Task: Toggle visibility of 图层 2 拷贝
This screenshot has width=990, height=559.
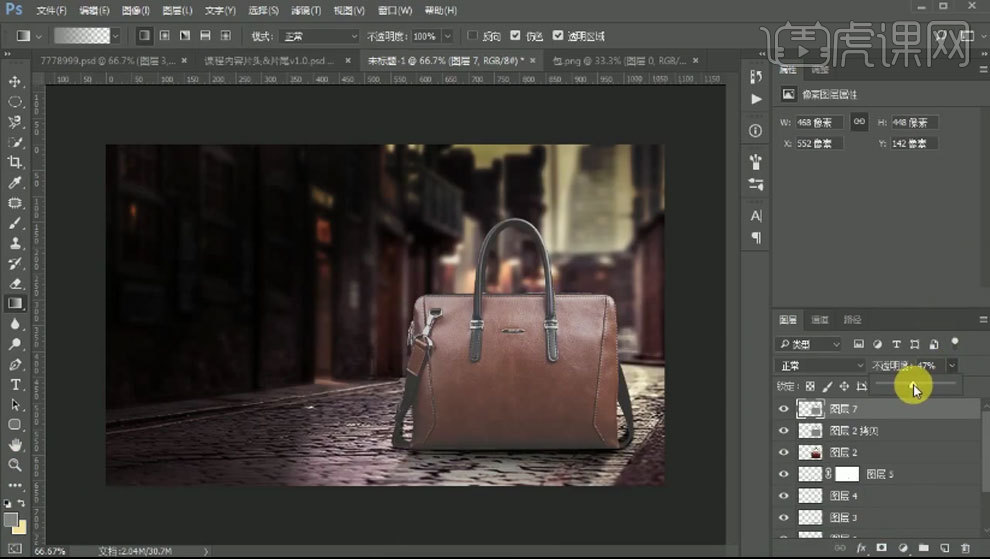Action: (784, 431)
